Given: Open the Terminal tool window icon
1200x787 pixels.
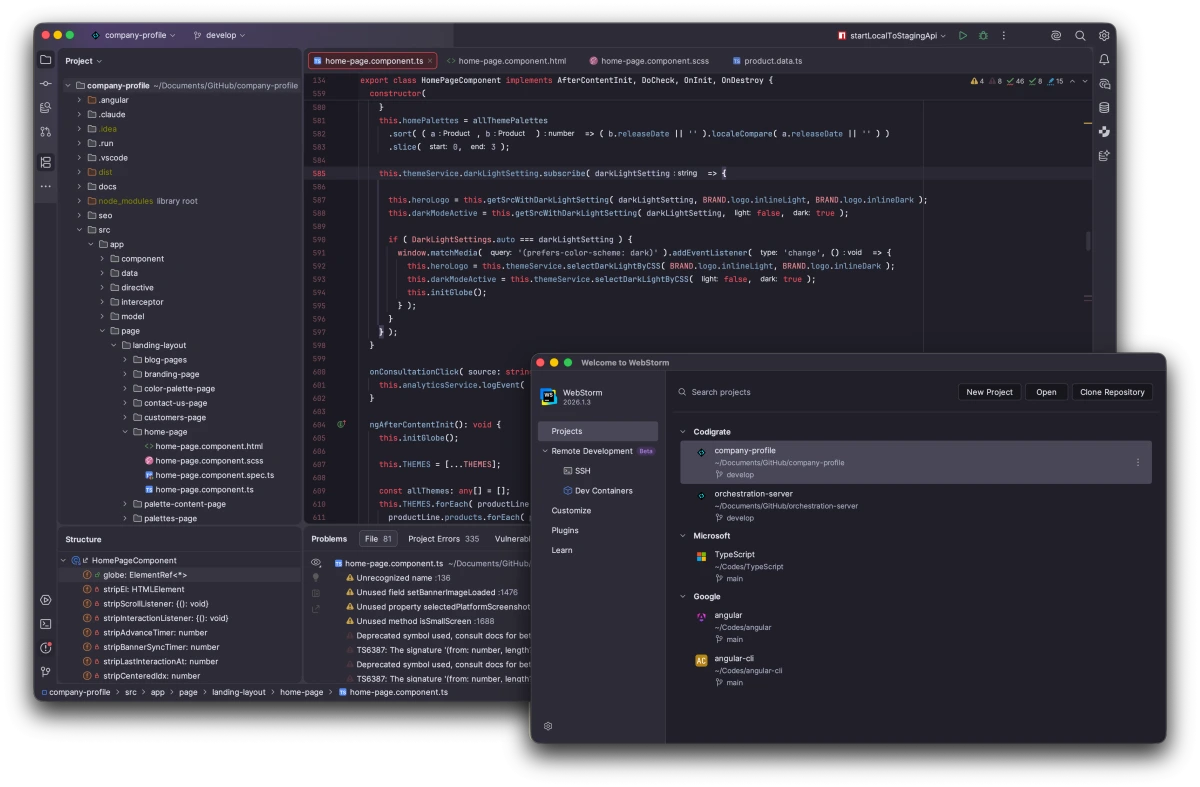Looking at the screenshot, I should click(45, 624).
